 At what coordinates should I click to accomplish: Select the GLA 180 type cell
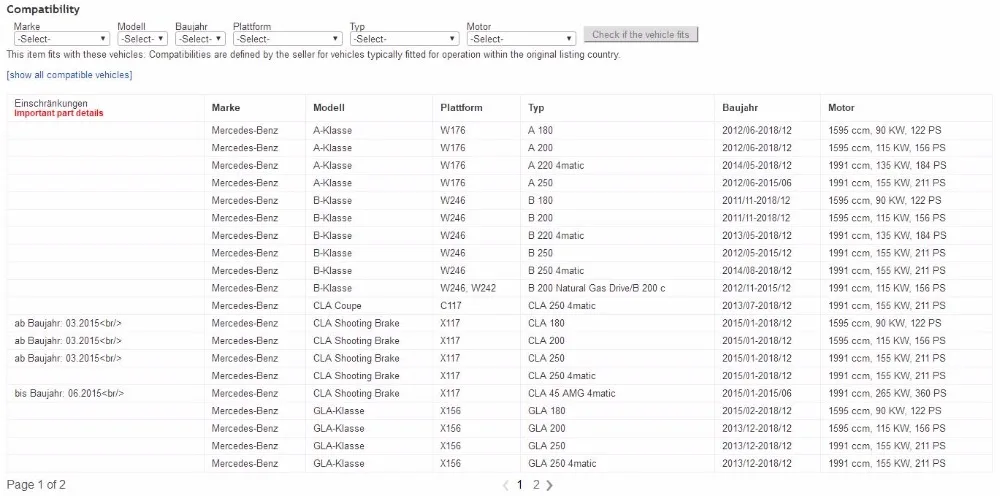pos(547,411)
